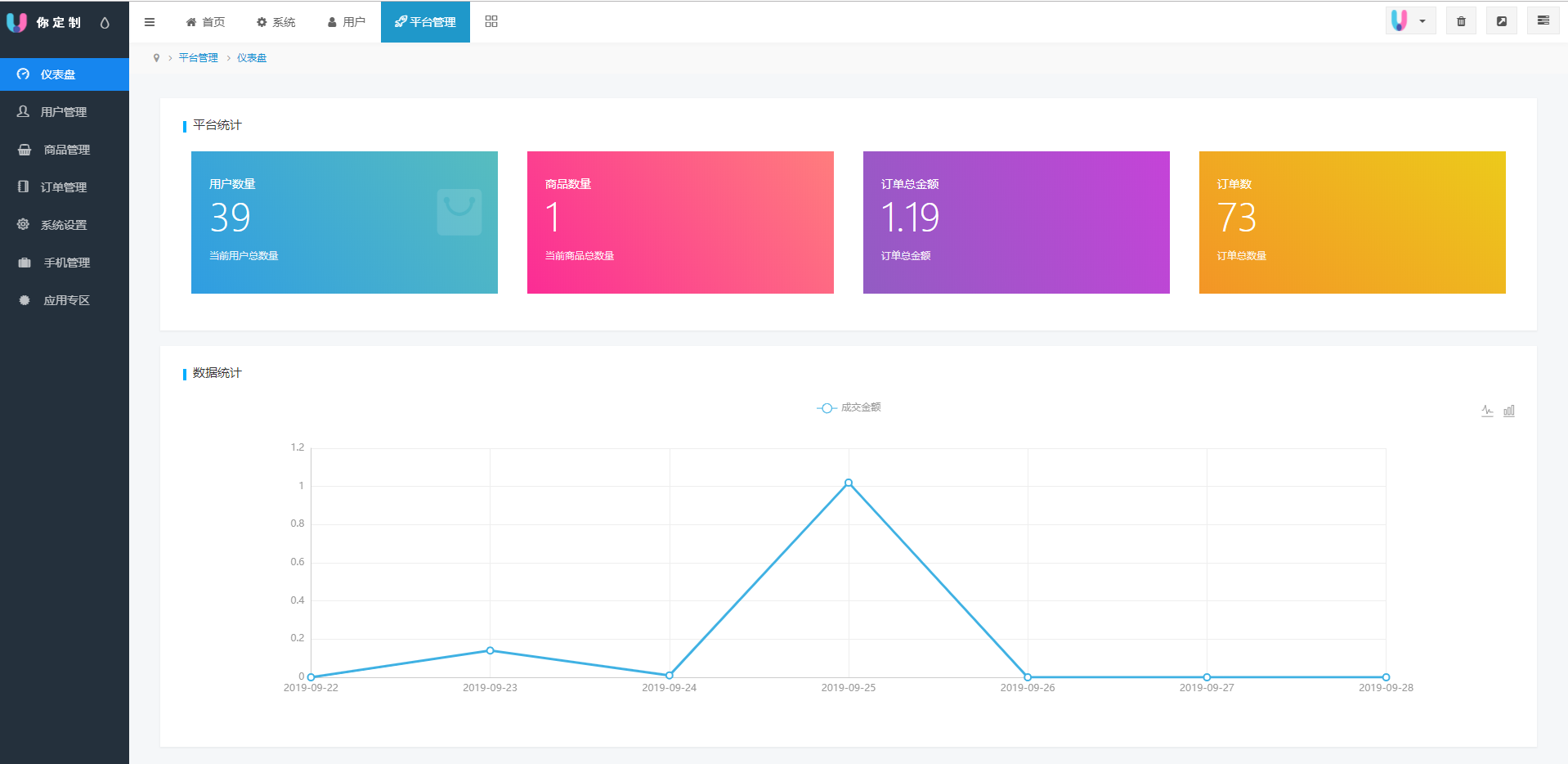Click the 仪表盘 breadcrumb link

pos(252,58)
